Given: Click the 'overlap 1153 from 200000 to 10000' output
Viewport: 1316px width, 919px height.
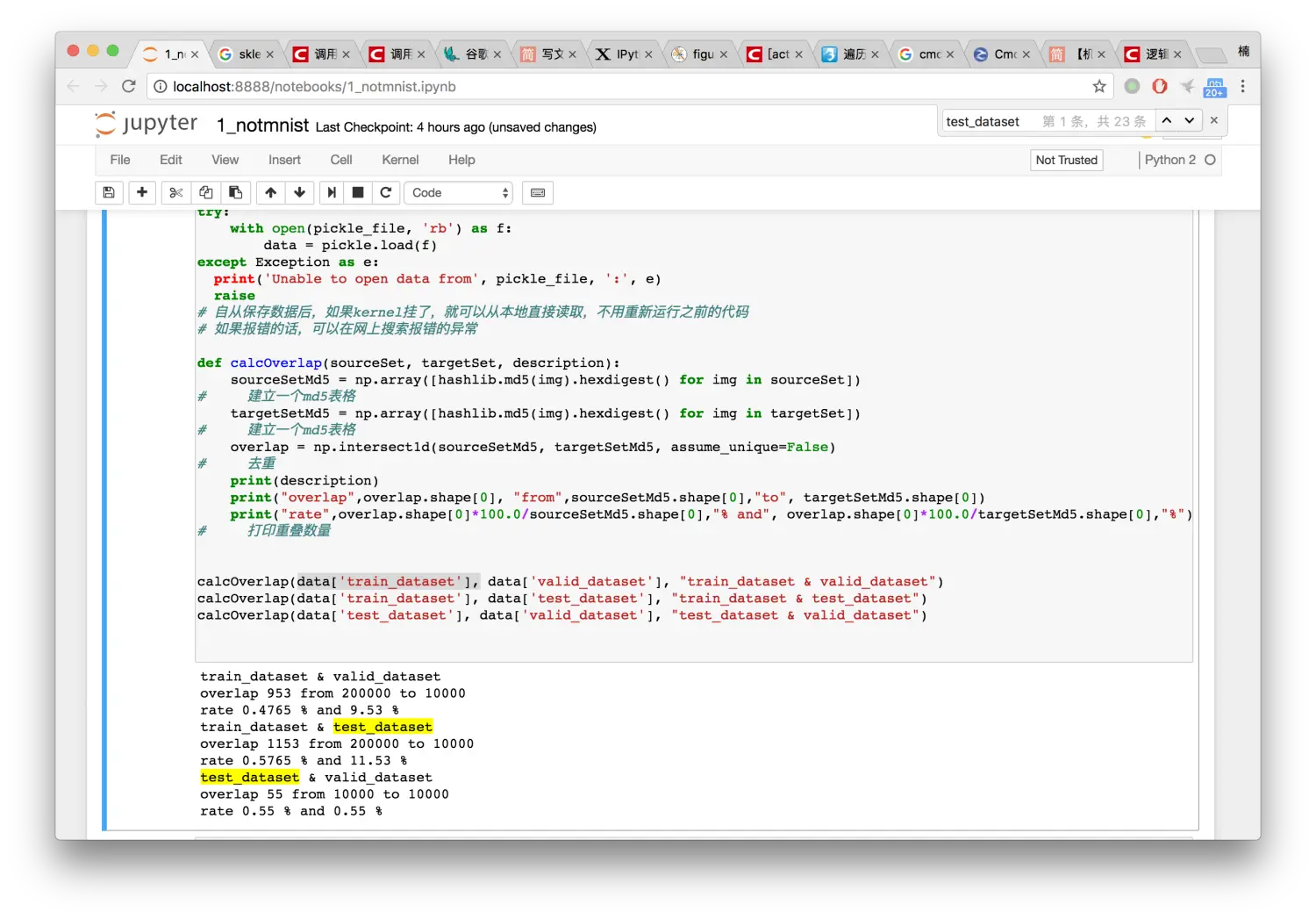Looking at the screenshot, I should (337, 743).
